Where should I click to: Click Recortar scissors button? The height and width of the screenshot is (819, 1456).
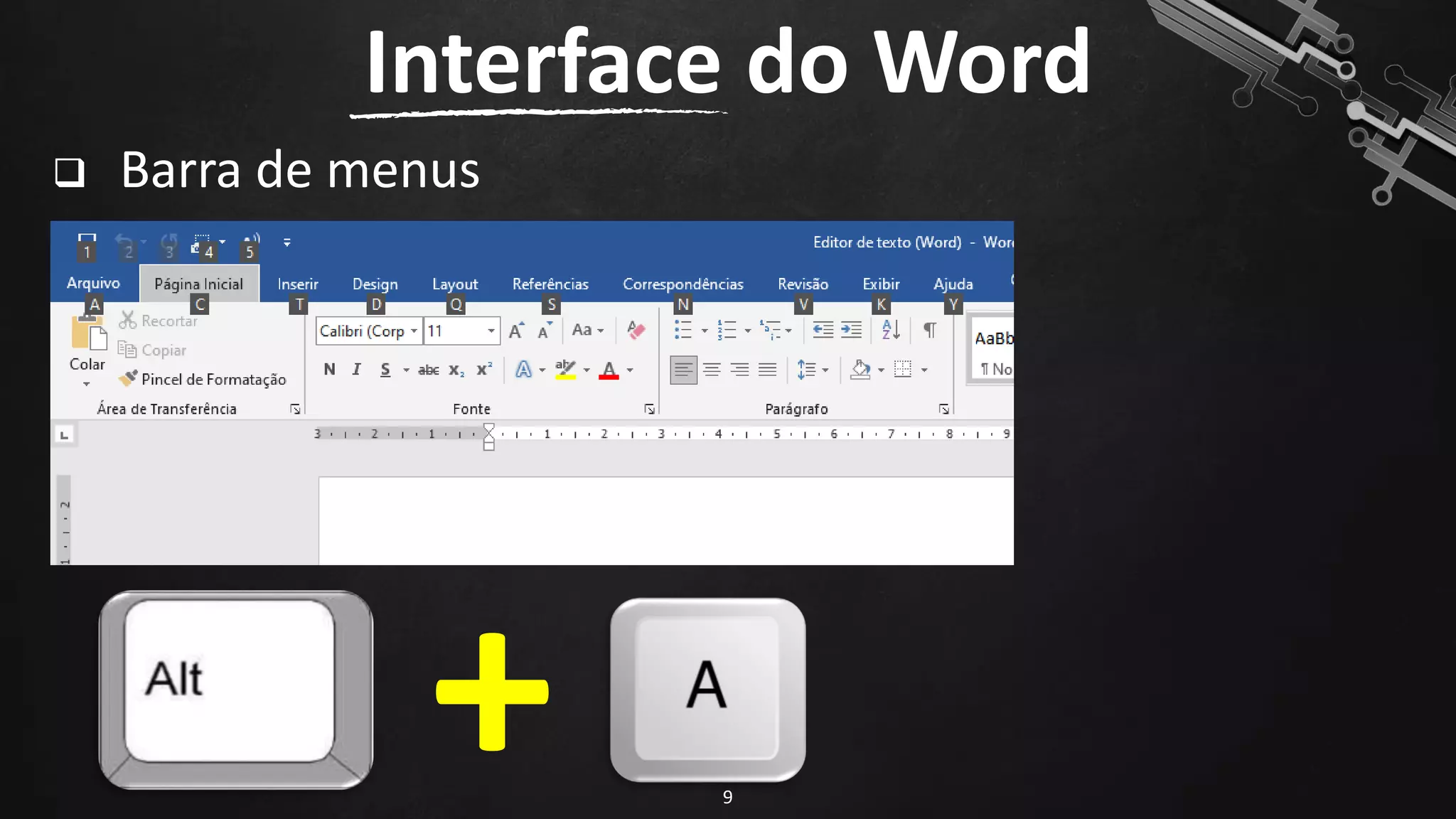coord(158,321)
